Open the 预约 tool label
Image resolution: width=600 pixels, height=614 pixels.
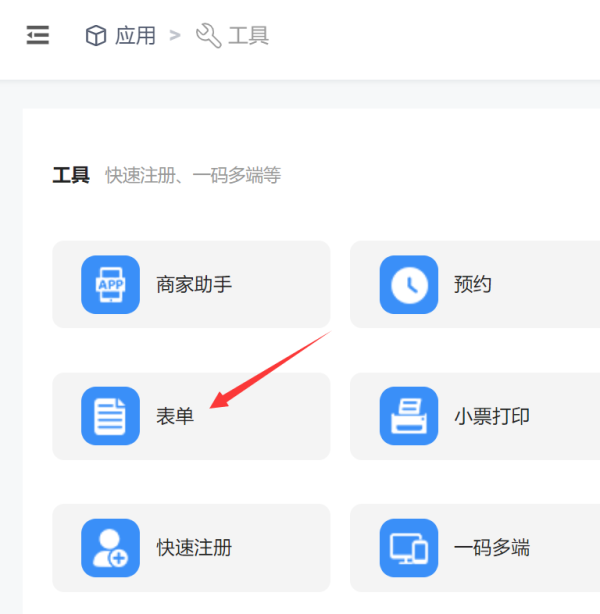pos(473,285)
